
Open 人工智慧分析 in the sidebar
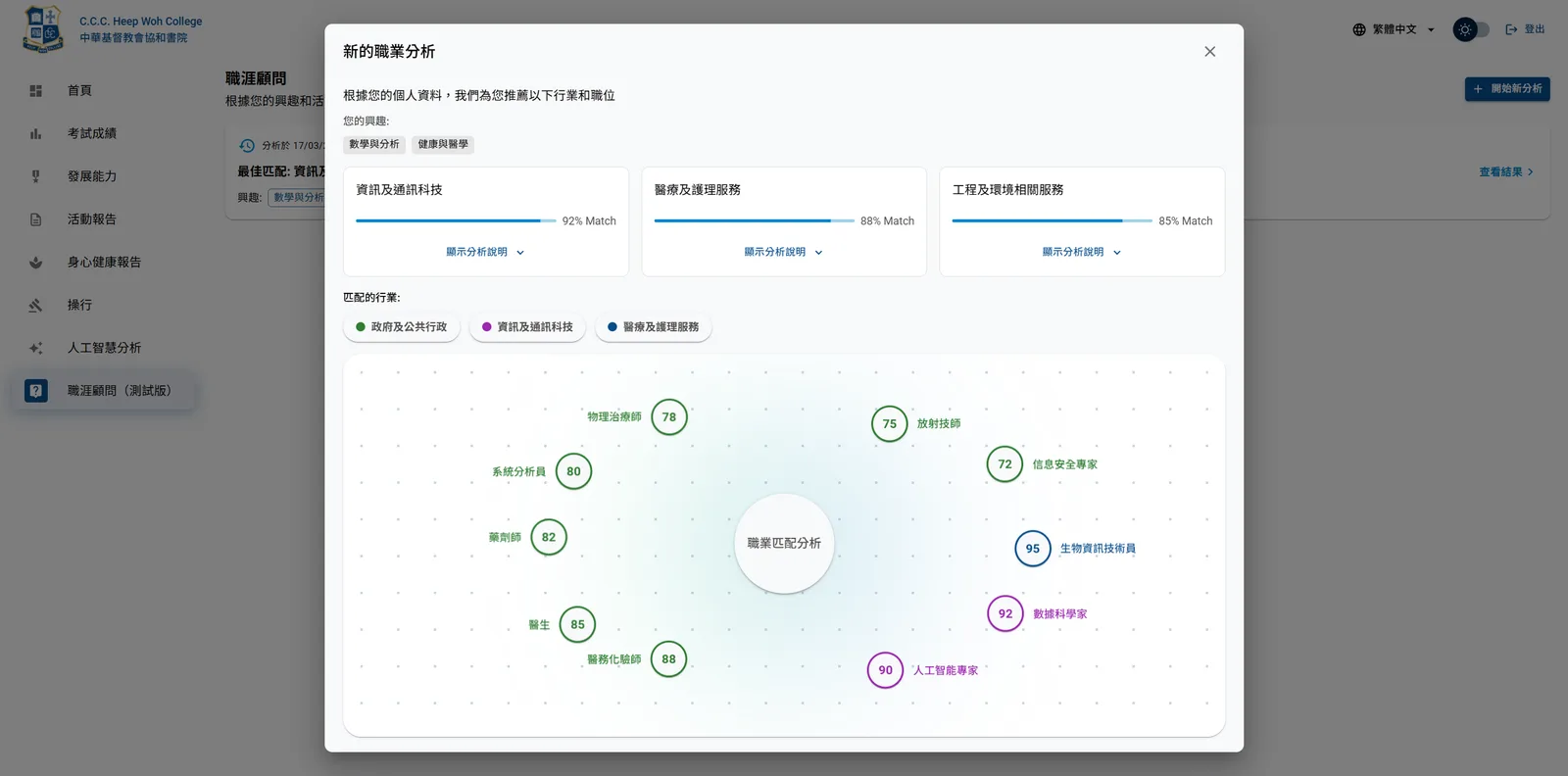click(x=104, y=348)
